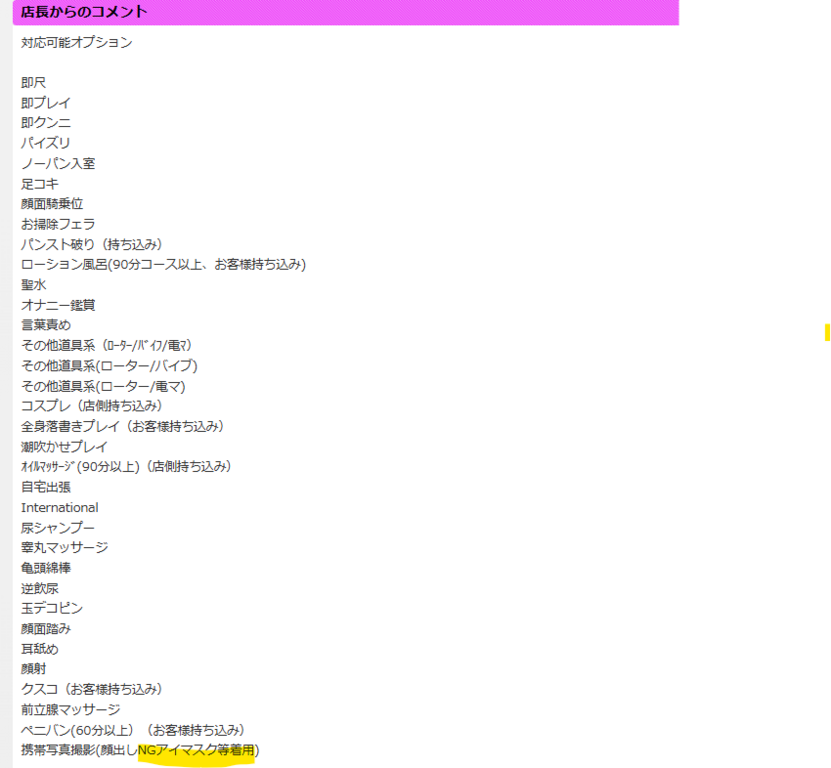The image size is (831, 768).
Task: Click the その他道具系(ローター/電マ) line
Action: (x=103, y=386)
